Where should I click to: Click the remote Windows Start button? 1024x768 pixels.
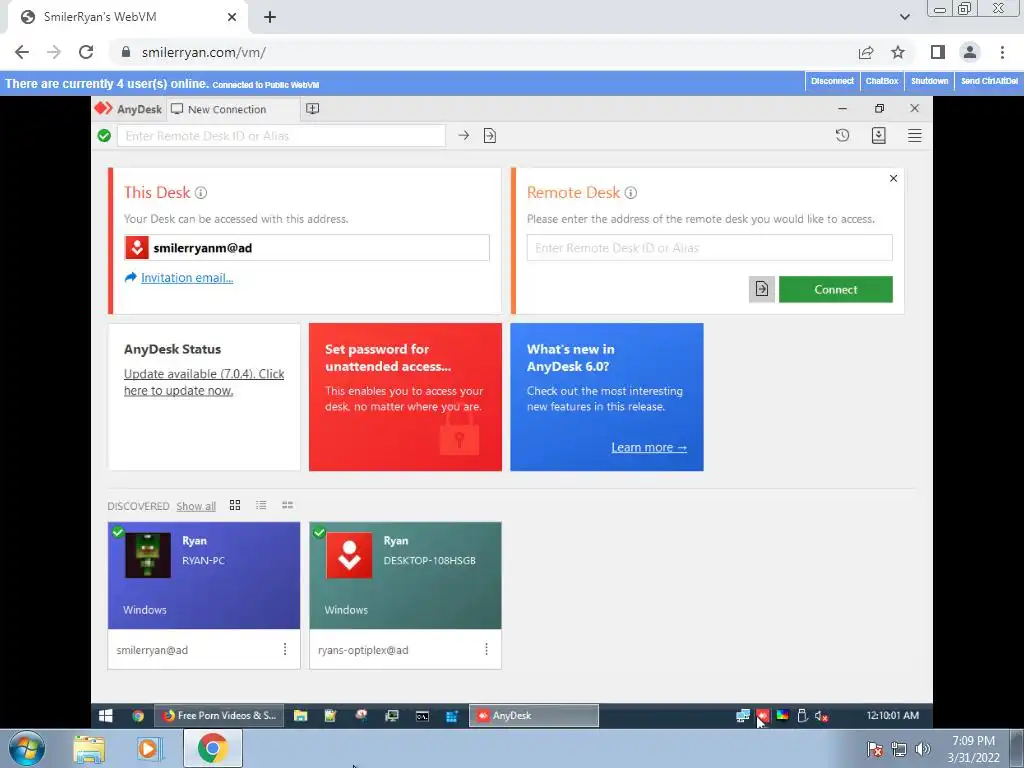(x=106, y=716)
